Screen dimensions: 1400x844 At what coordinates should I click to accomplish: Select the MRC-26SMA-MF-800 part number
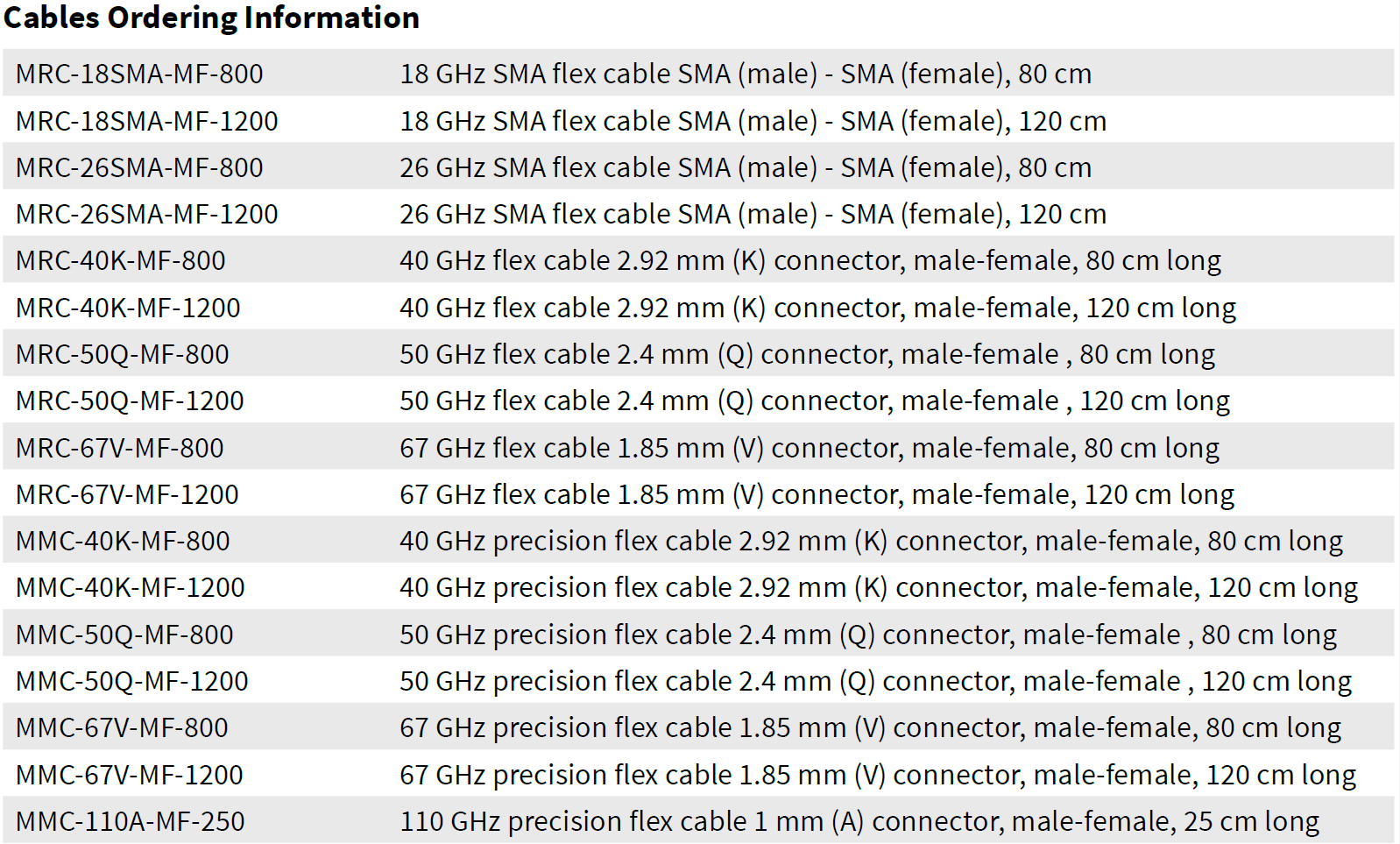coord(139,167)
